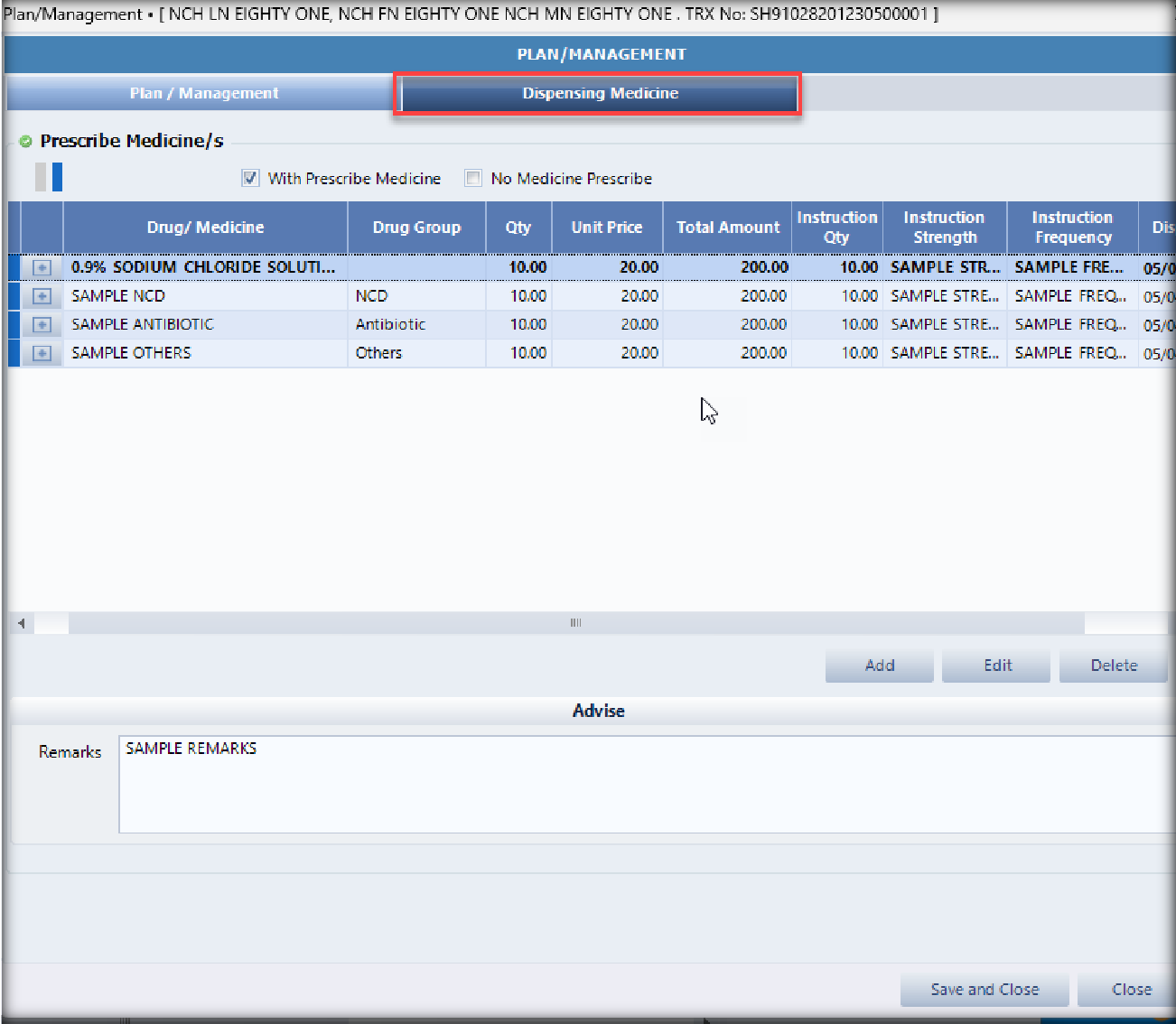This screenshot has width=1176, height=1024.
Task: Click the blue bar icon above the table
Action: (57, 177)
